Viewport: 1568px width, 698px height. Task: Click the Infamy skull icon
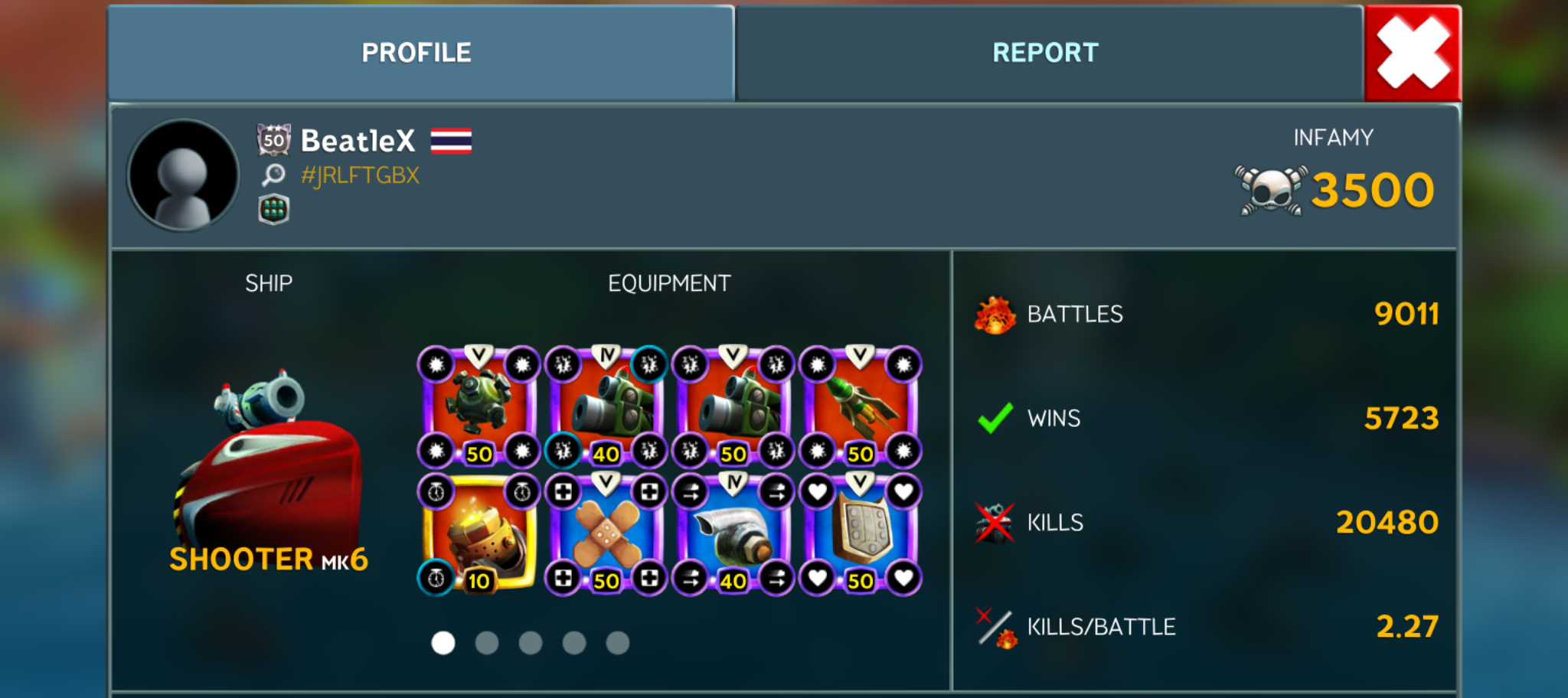(x=1271, y=191)
